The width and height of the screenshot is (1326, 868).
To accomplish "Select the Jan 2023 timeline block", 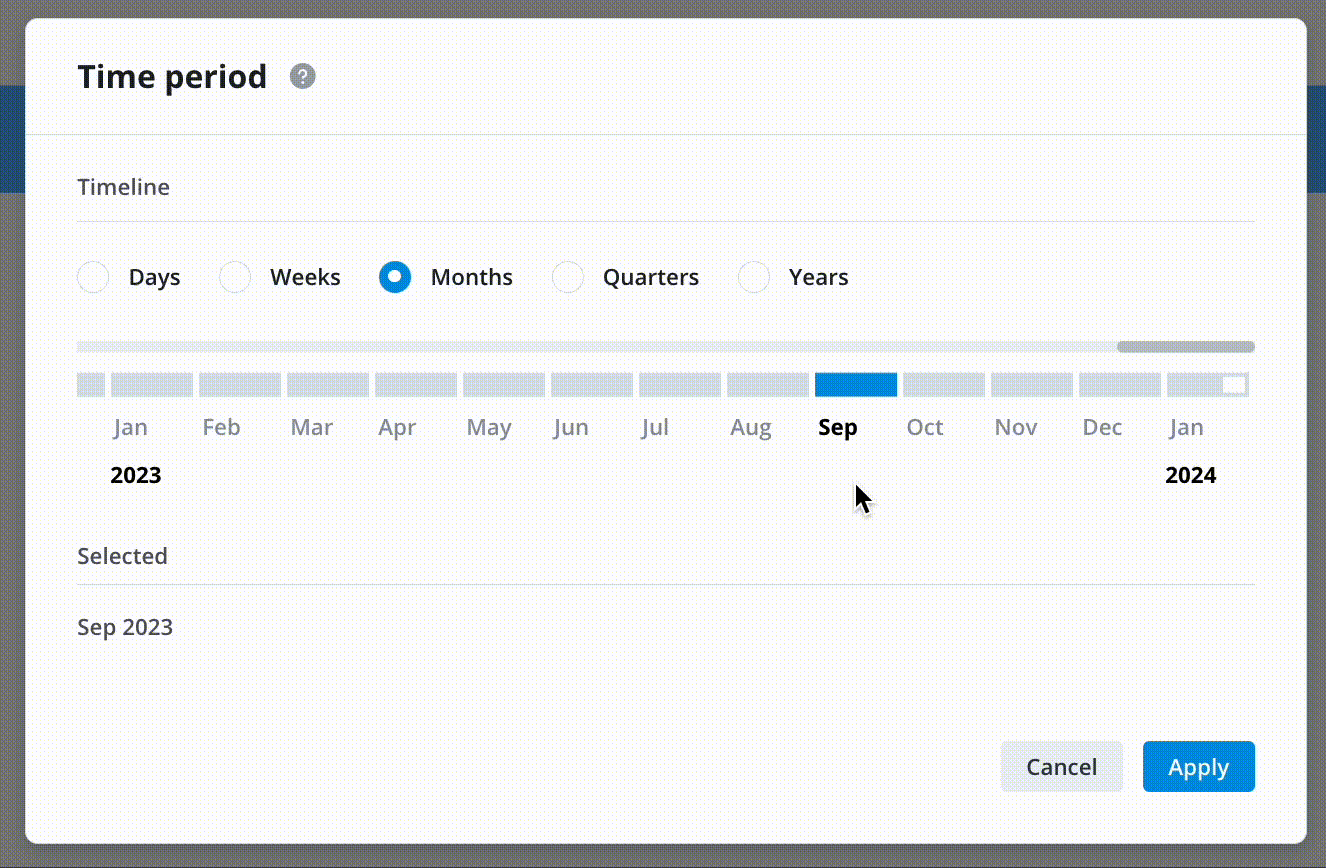I will [x=152, y=385].
